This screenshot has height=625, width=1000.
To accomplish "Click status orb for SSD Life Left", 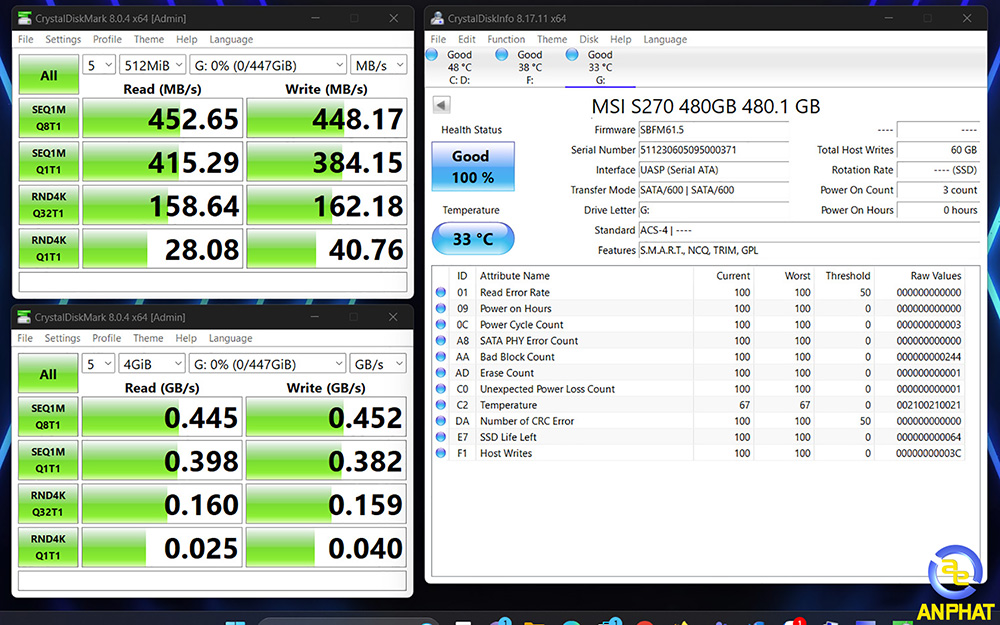I will 441,437.
